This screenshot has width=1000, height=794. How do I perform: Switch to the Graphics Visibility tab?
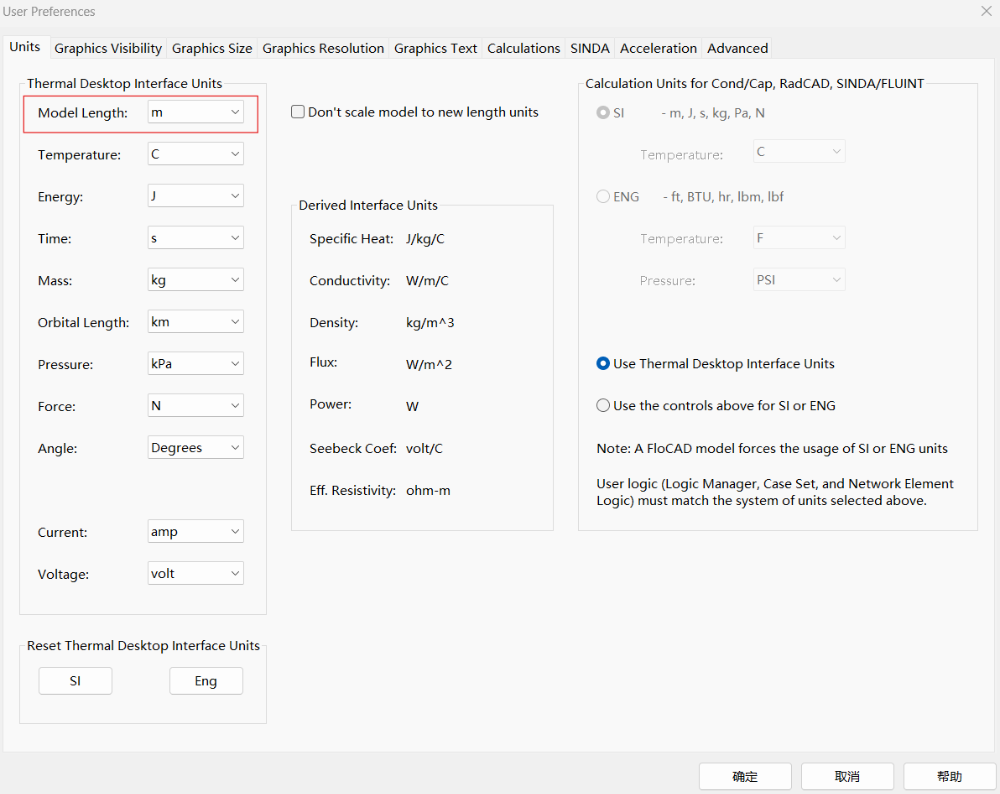click(x=108, y=48)
